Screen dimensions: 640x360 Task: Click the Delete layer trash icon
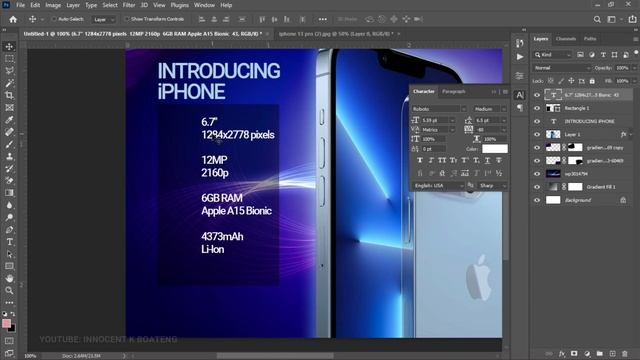[x=625, y=353]
